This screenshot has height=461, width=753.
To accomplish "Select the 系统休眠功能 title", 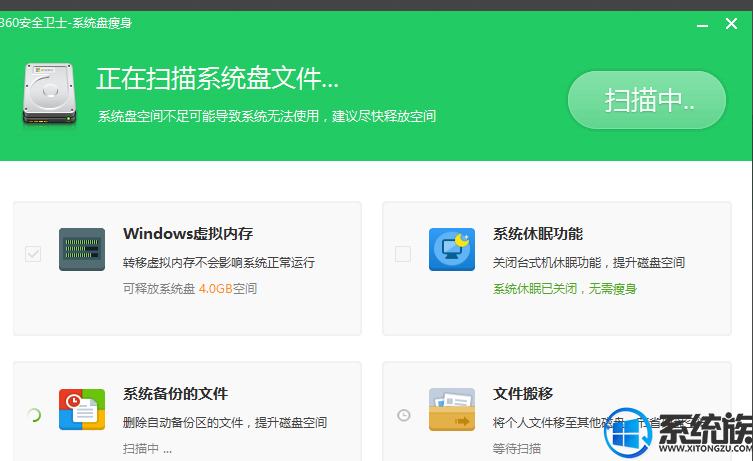I will click(x=538, y=234).
